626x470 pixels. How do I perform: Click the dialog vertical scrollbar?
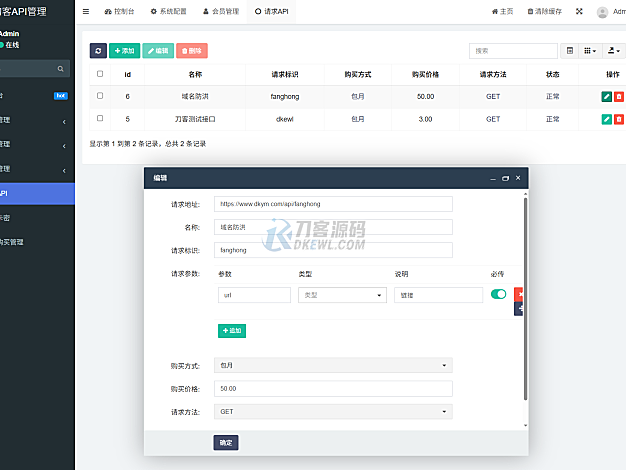click(525, 299)
